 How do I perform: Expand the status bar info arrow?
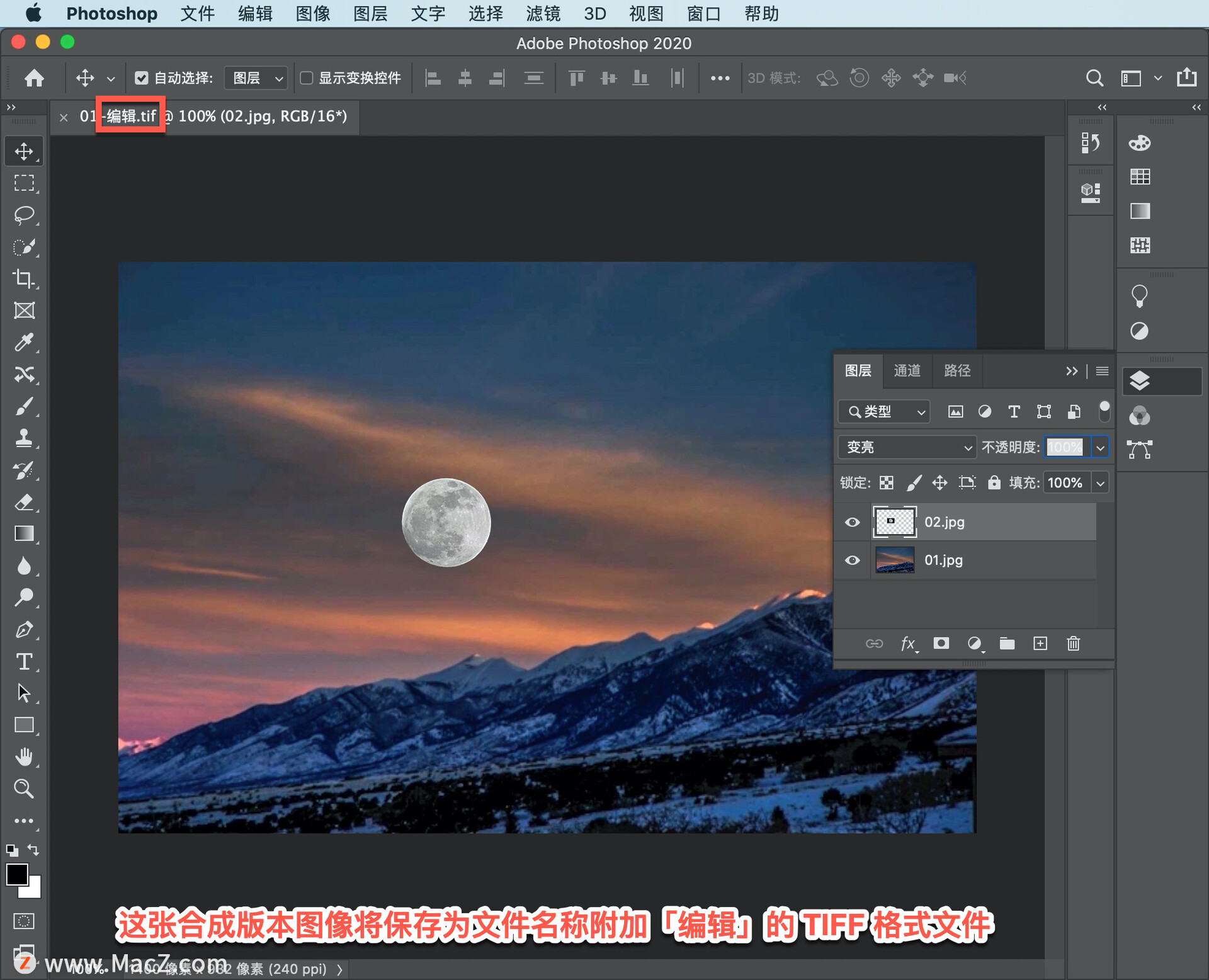(x=340, y=969)
